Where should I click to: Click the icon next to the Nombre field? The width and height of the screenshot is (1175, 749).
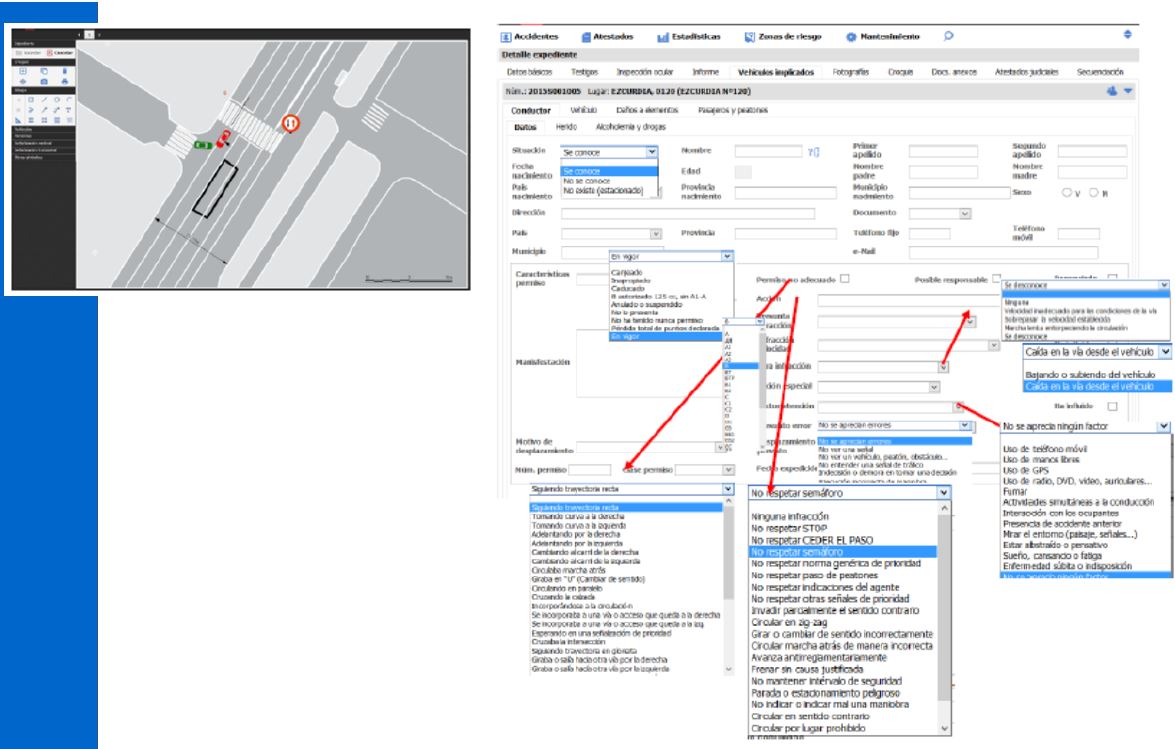tap(813, 152)
